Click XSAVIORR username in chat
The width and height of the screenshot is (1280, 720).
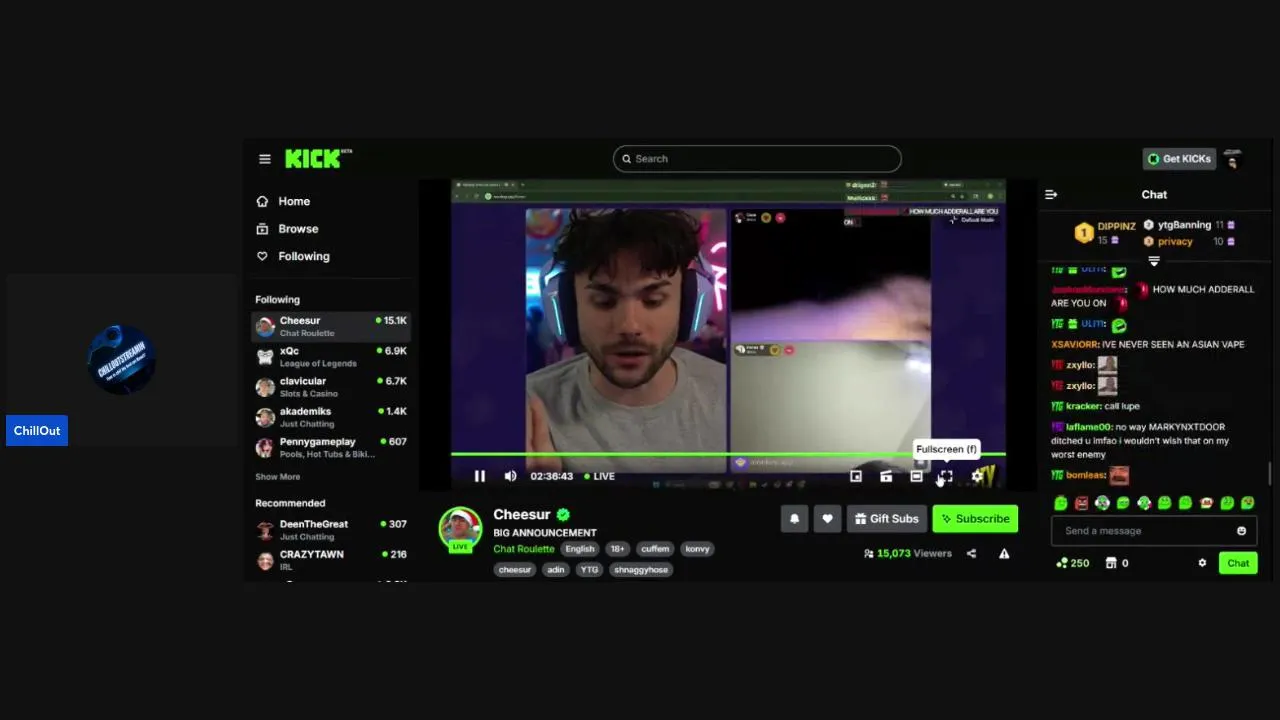(x=1074, y=344)
